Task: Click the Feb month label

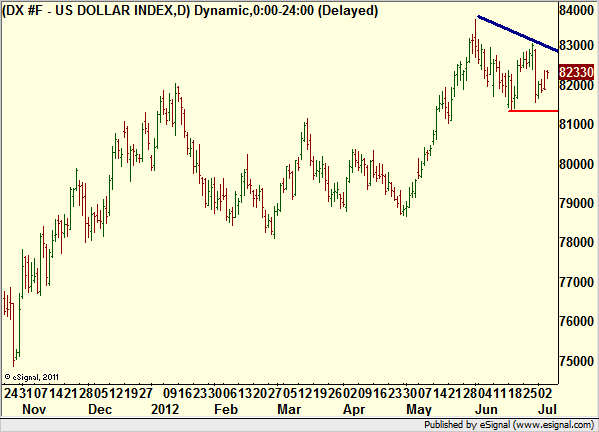Action: coord(226,409)
